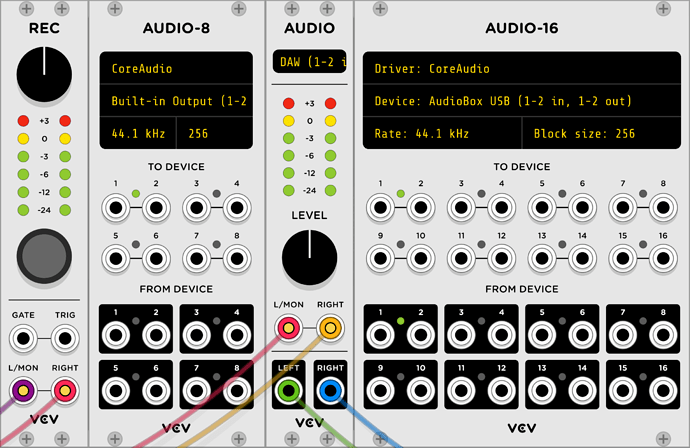Click AUDIO-16 From Device jack 10

click(x=421, y=391)
